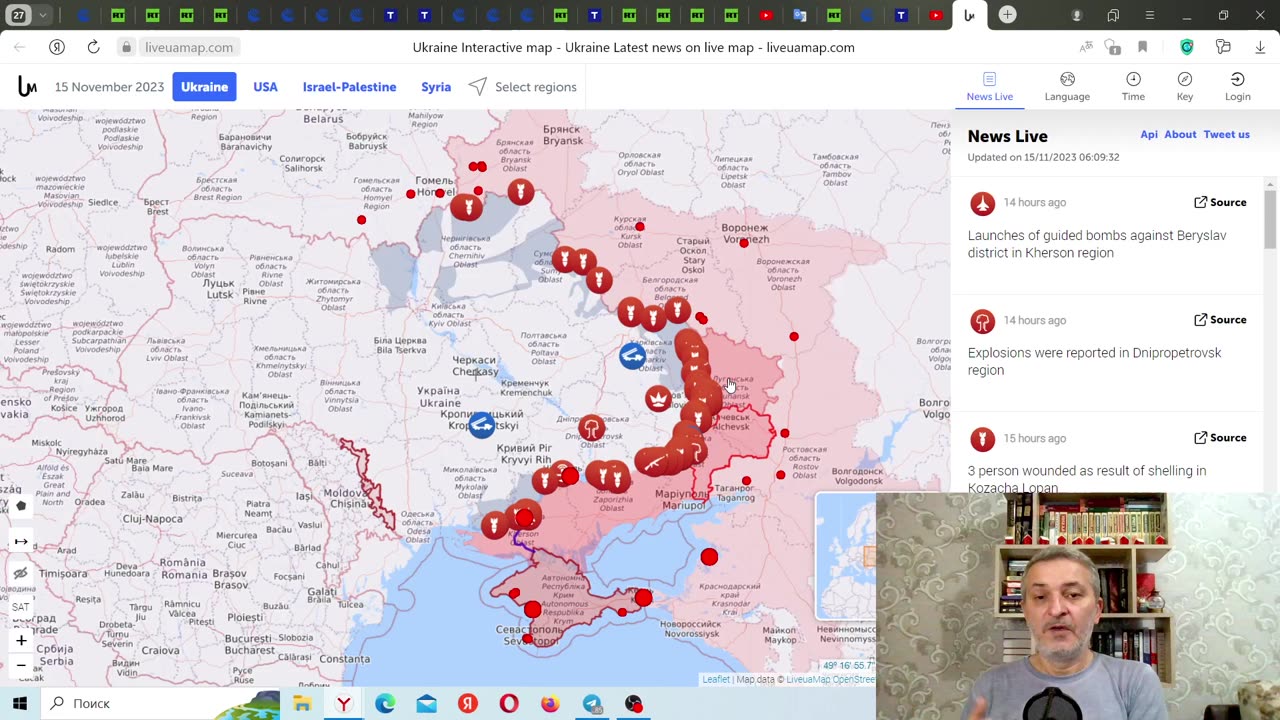1280x720 pixels.
Task: Activate the distance measure arrow tool
Action: point(21,541)
